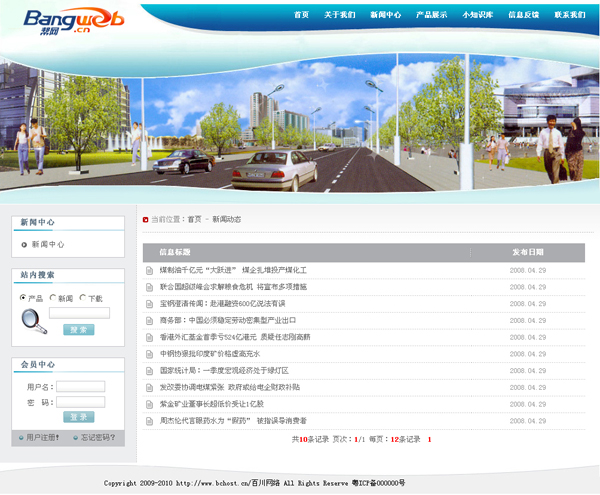This screenshot has width=600, height=495.
Task: Click the document icon beside 国家统计局 article
Action: pyautogui.click(x=150, y=370)
